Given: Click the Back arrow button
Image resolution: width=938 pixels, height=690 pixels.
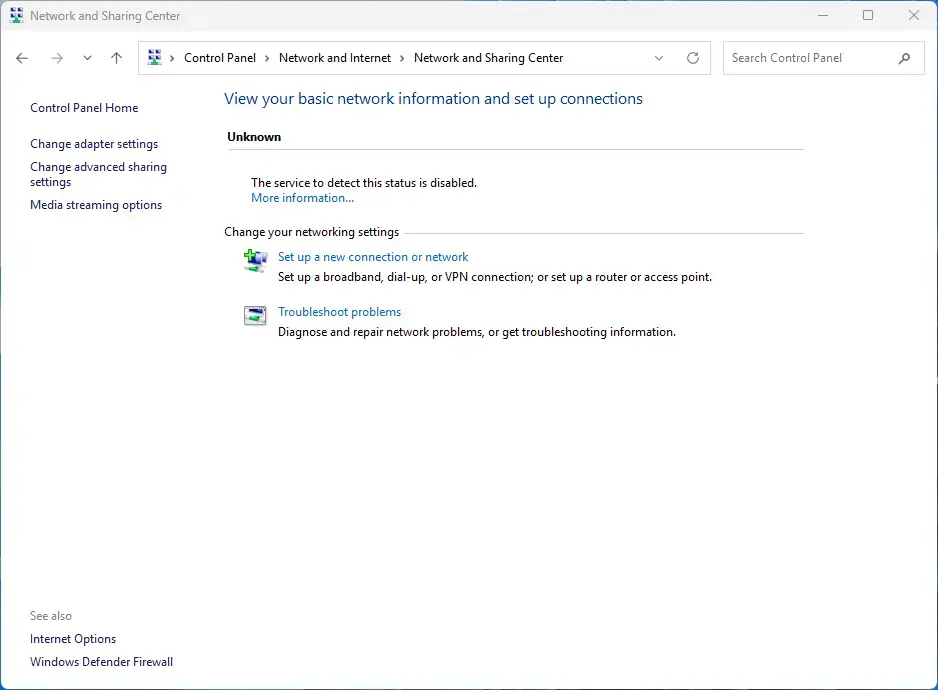Looking at the screenshot, I should (22, 58).
